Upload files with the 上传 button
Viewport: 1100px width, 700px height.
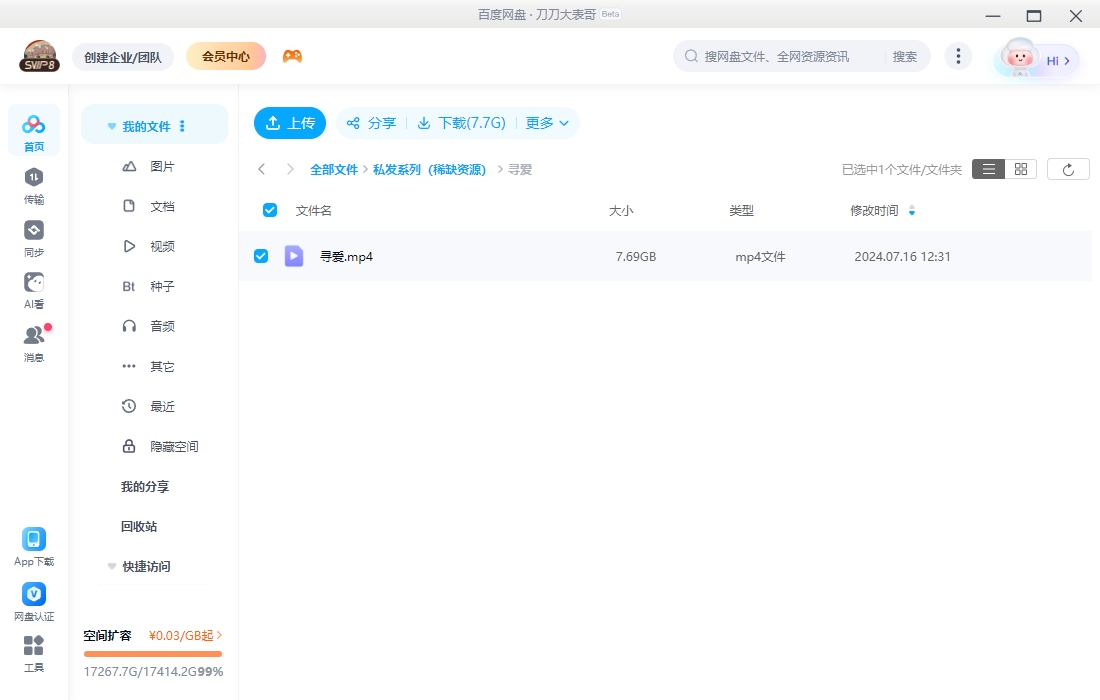click(x=289, y=123)
